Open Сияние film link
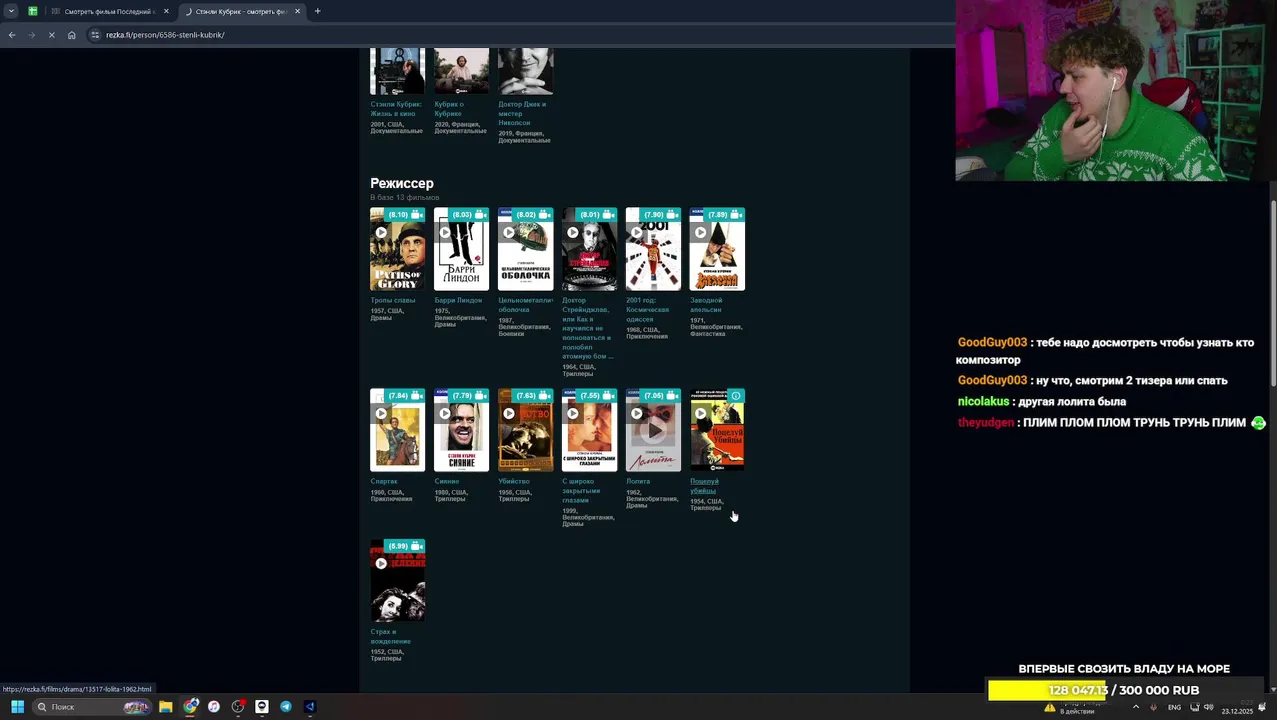1277x720 pixels. (447, 481)
